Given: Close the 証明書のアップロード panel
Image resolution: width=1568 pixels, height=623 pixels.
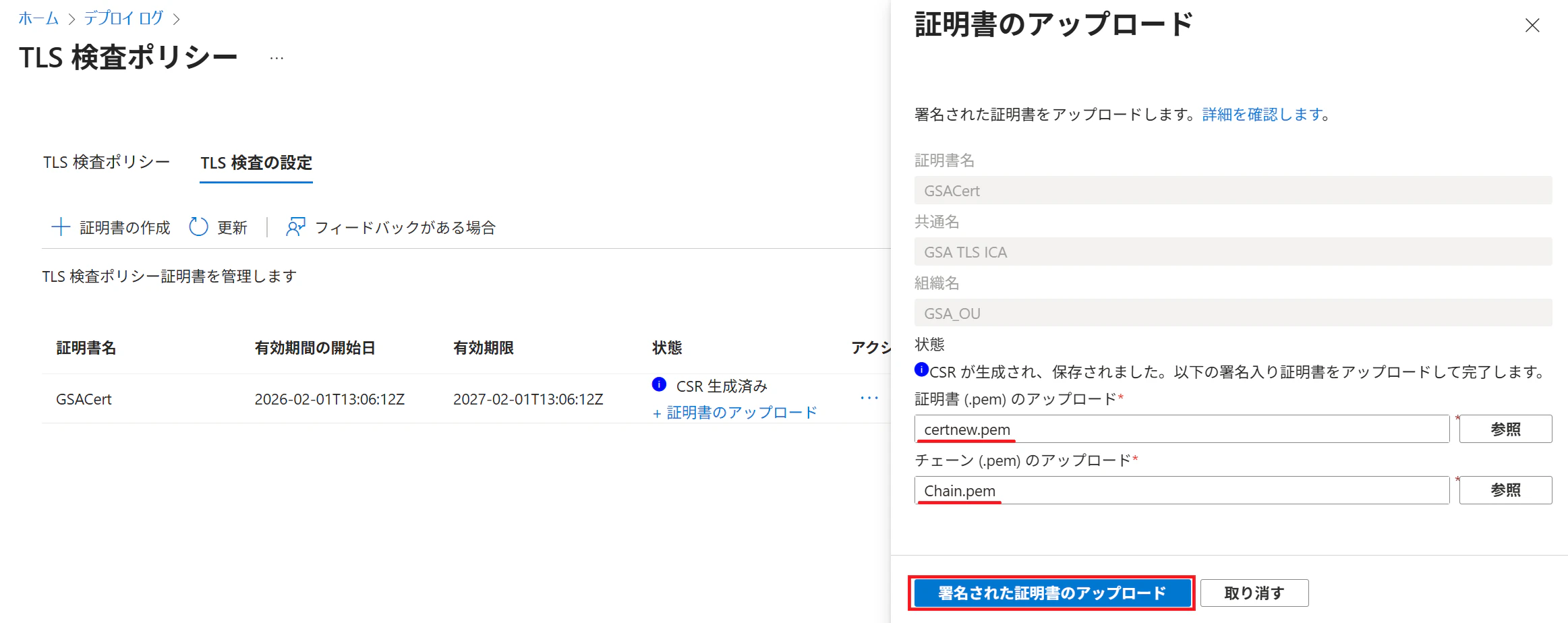Looking at the screenshot, I should point(1532,26).
